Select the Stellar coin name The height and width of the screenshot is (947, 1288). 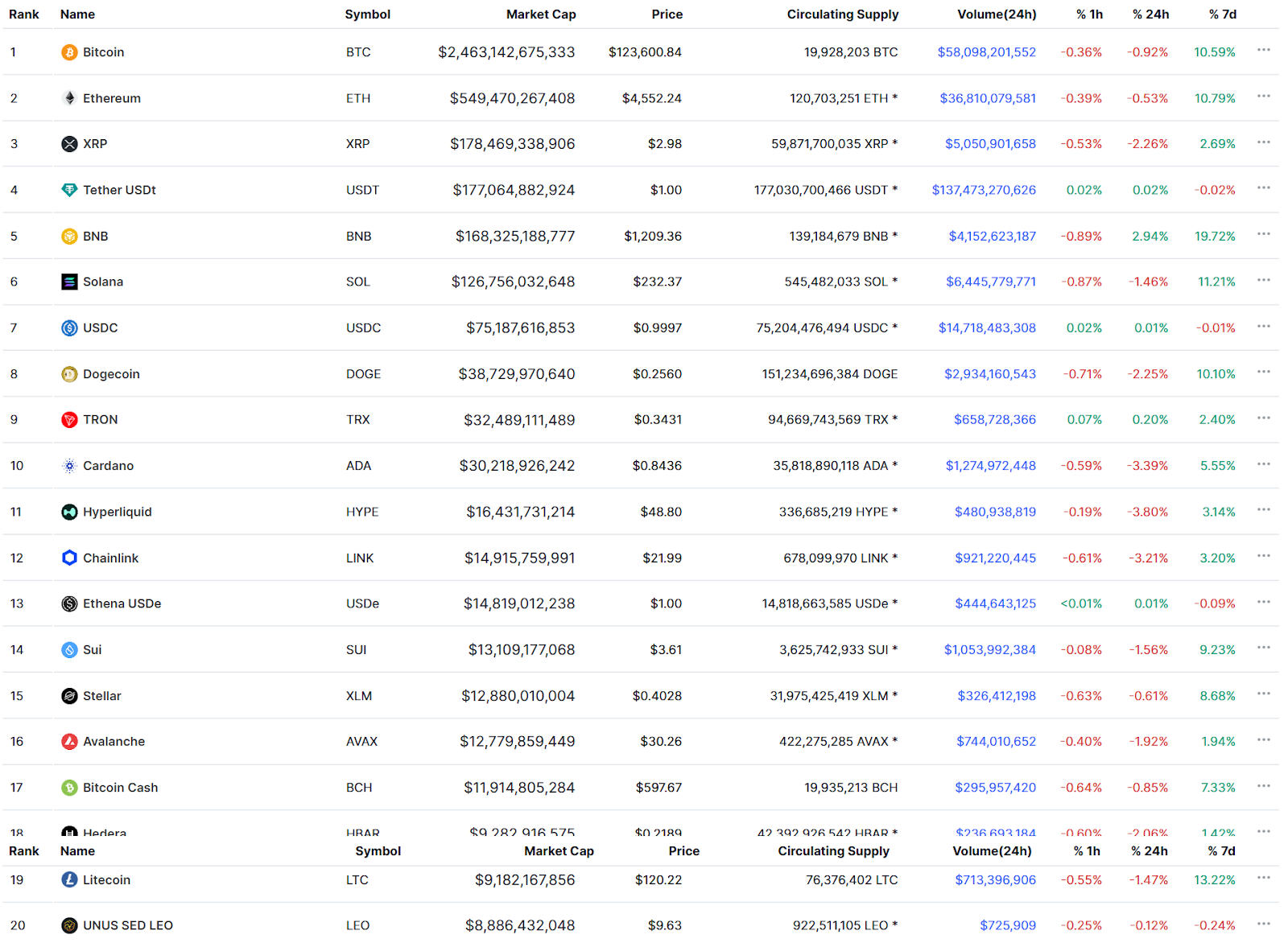click(x=102, y=696)
